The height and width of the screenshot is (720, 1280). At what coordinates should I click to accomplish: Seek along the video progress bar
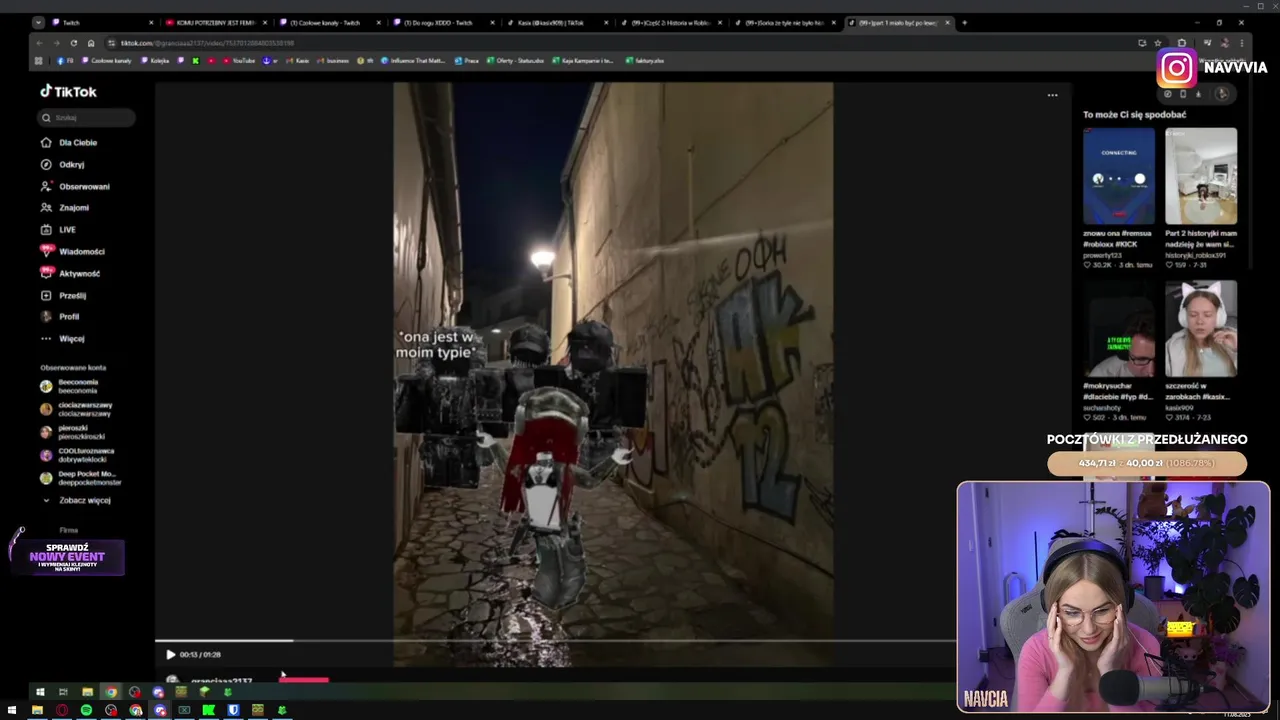point(555,640)
